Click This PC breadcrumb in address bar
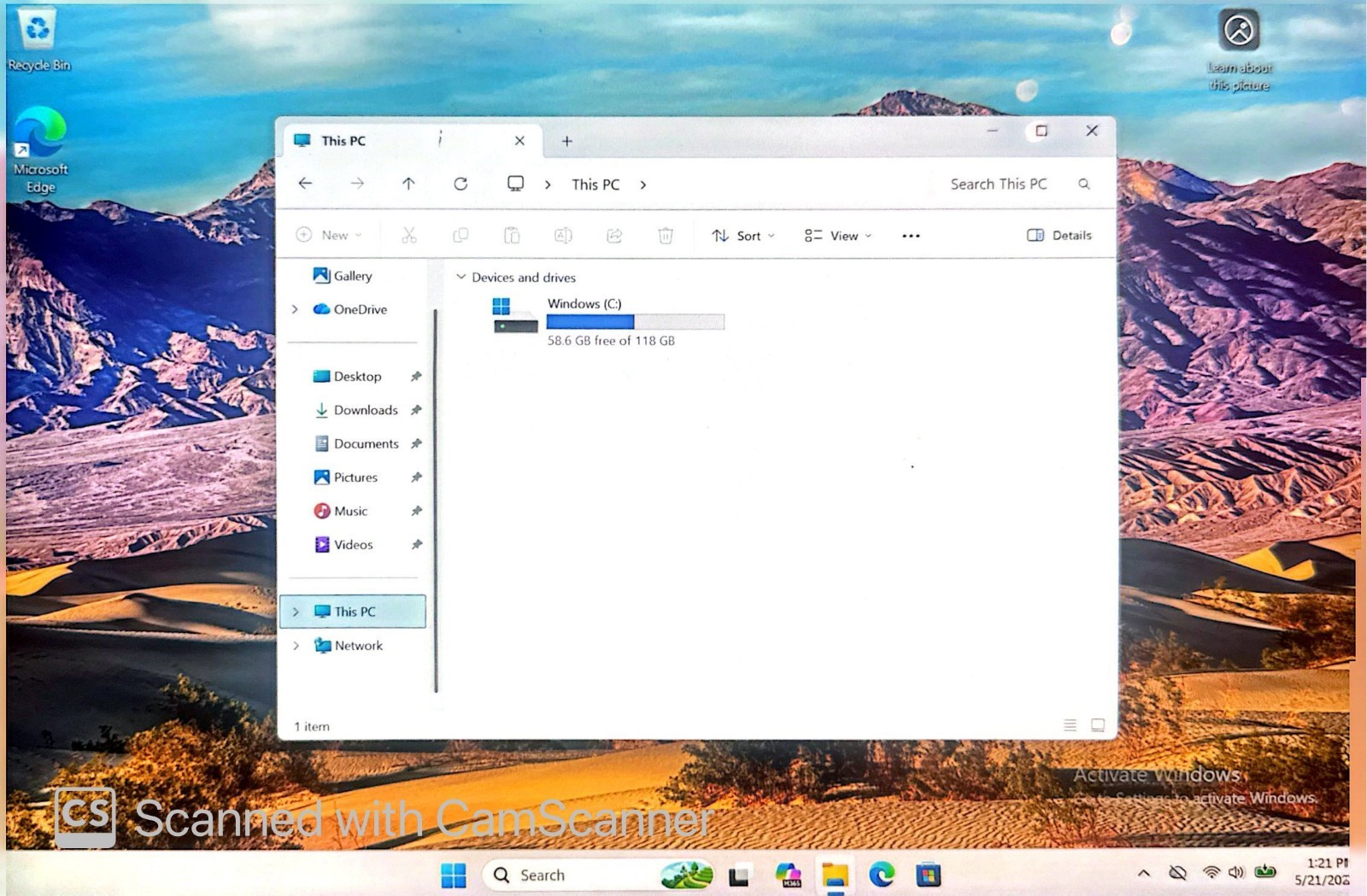 click(x=595, y=184)
